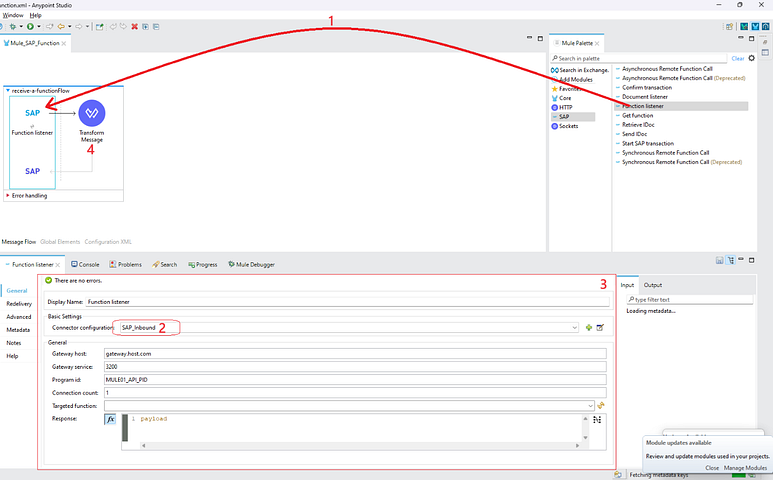The height and width of the screenshot is (480, 773).
Task: Switch to the Mule Debugger tab
Action: coord(251,265)
